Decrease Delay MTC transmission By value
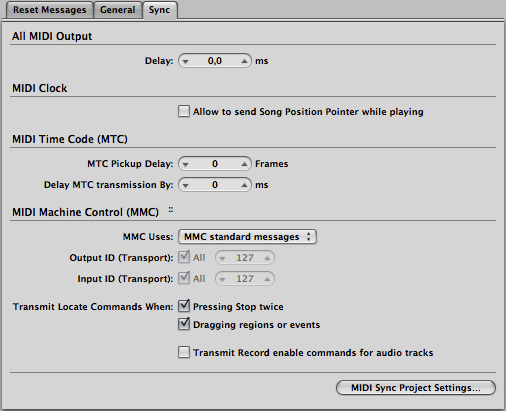Viewport: 506px width, 411px height. (x=186, y=185)
